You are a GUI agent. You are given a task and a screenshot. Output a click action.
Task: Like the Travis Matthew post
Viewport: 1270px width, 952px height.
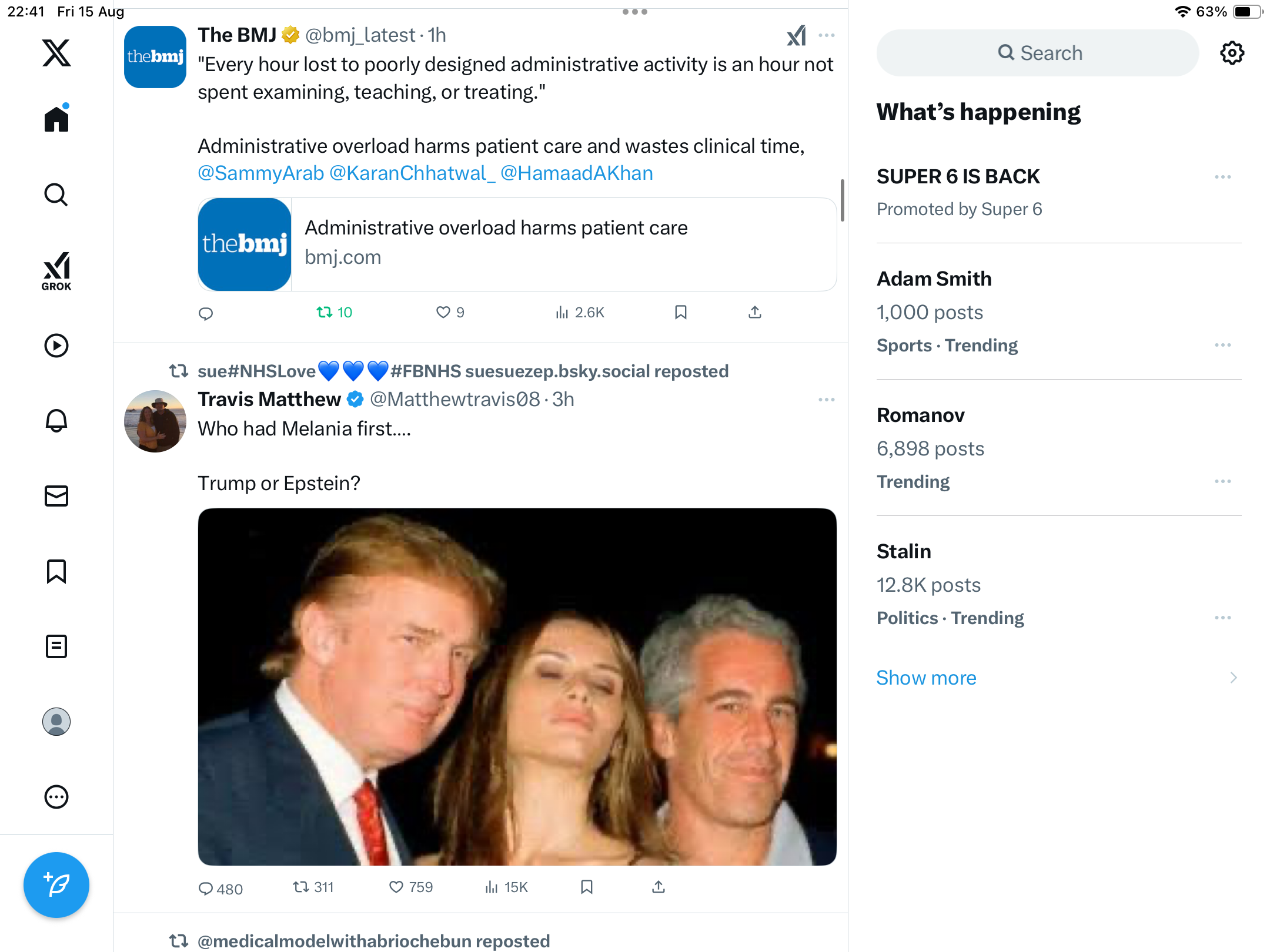(x=397, y=887)
